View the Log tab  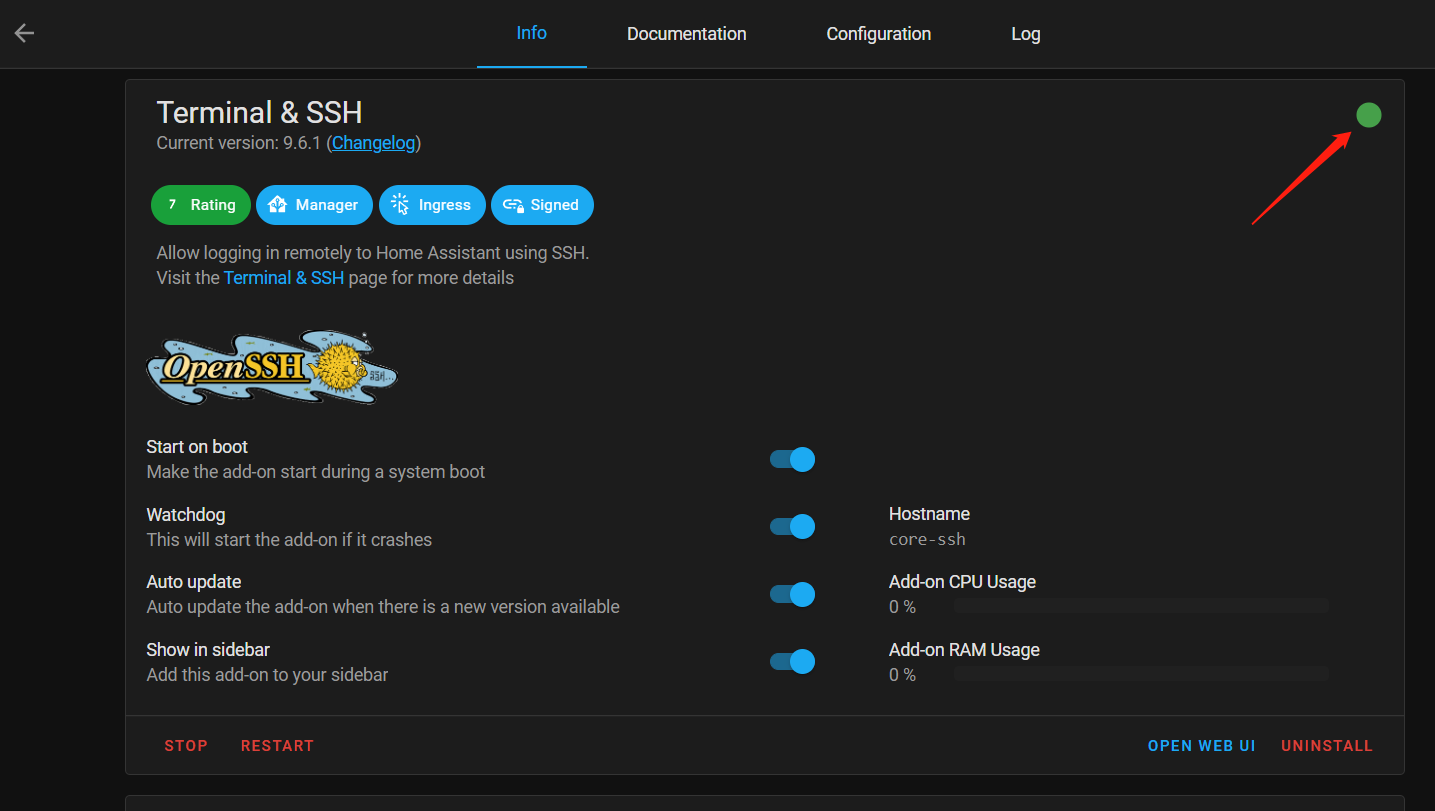coord(1025,34)
